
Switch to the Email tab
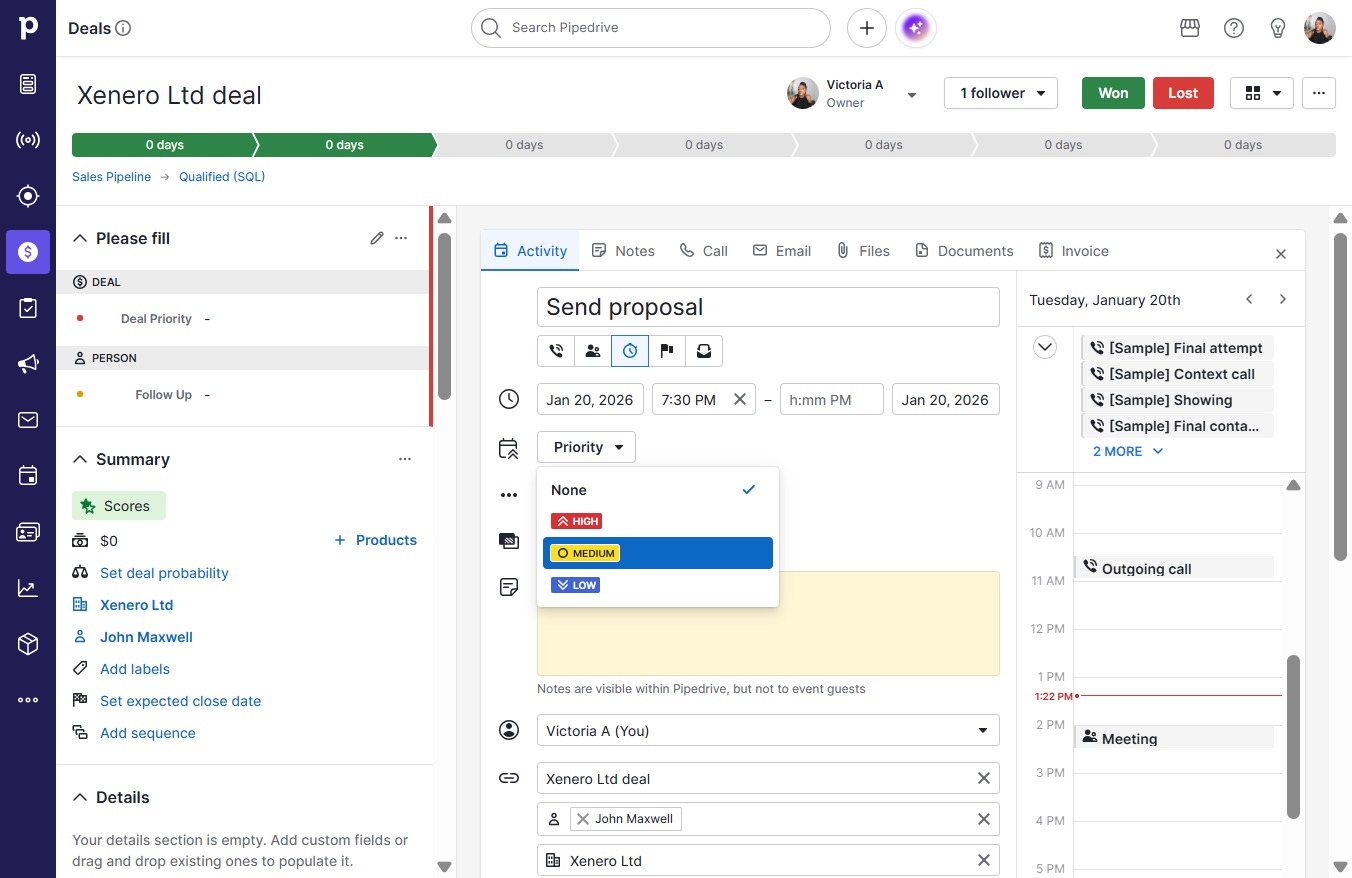(782, 251)
